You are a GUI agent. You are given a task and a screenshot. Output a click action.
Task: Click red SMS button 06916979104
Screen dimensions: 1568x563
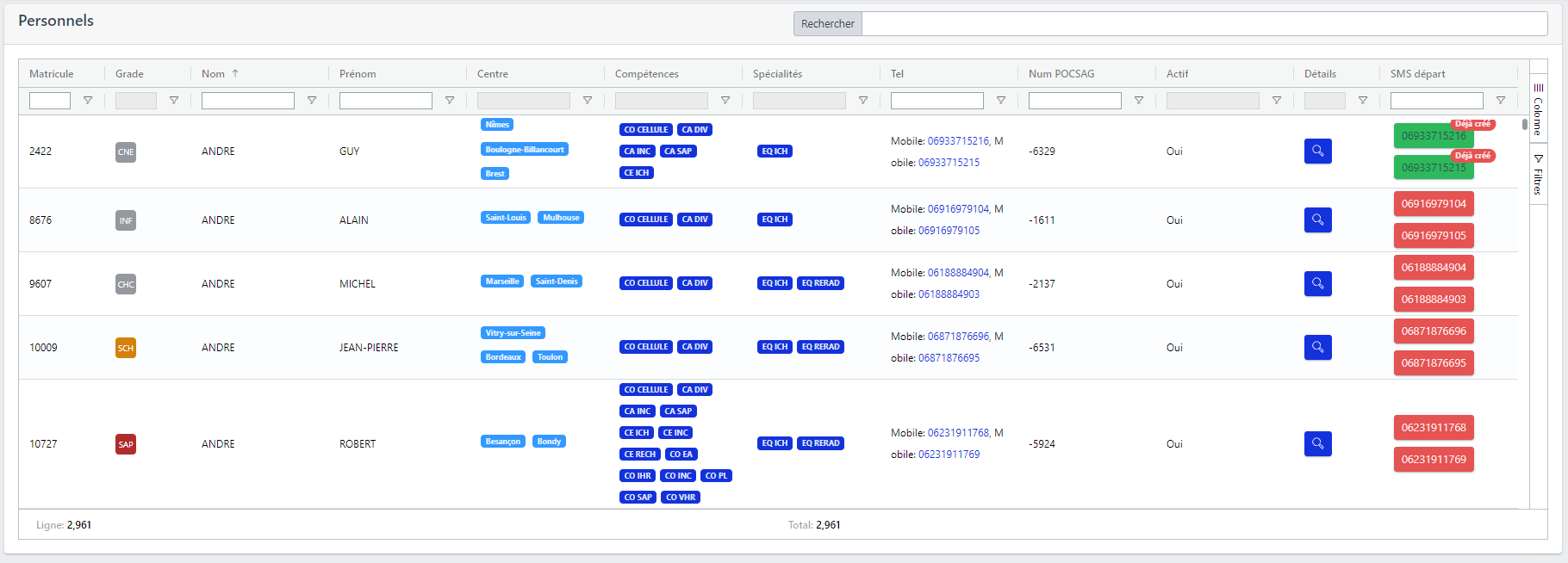point(1434,204)
